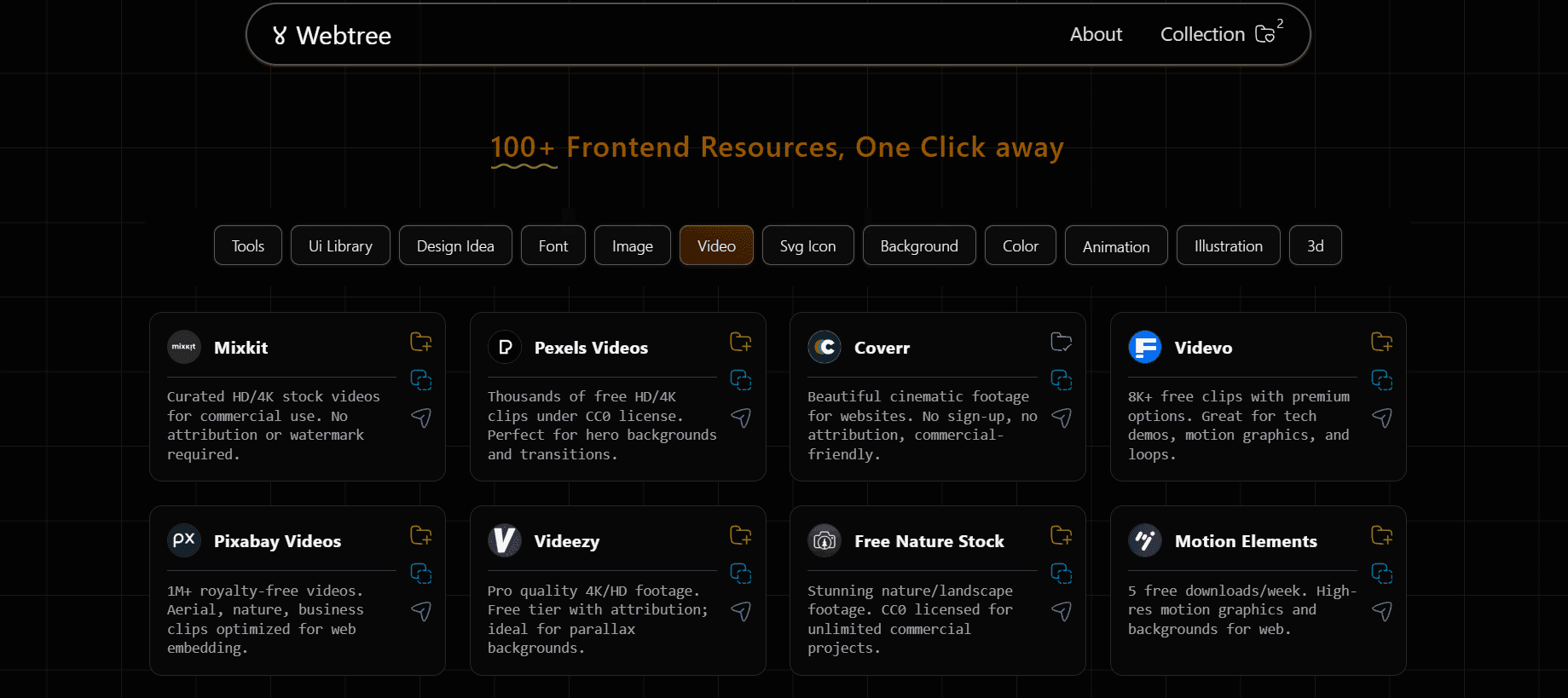
Task: Open the Collection page
Action: [1221, 34]
